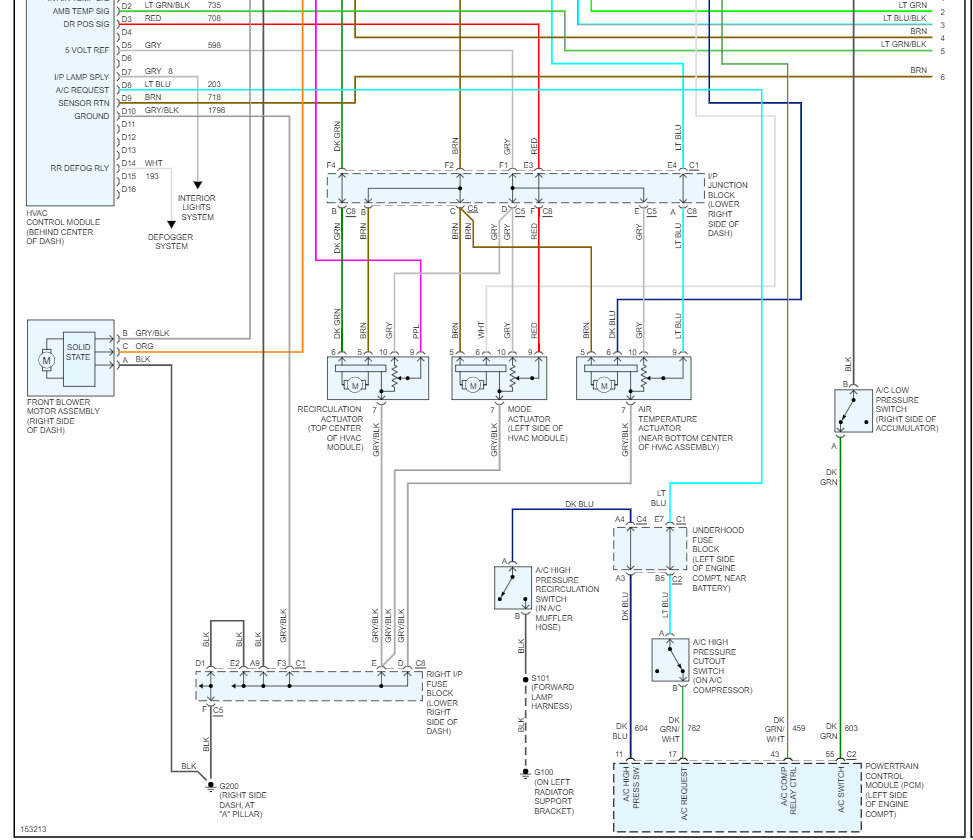Click the A/C low pressure switch symbol
Screen dimensions: 973x840
(853, 411)
